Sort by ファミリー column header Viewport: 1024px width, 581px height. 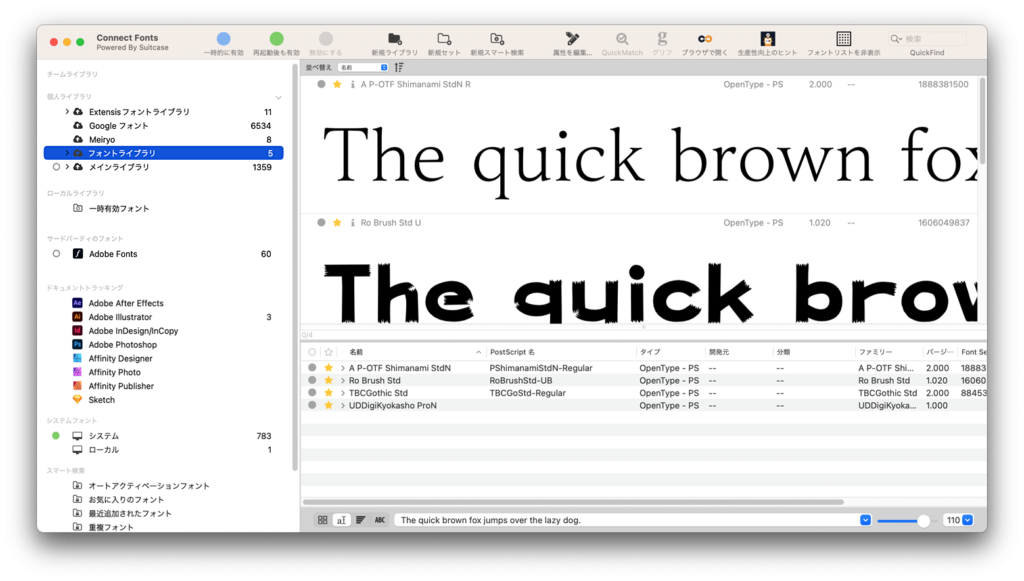(x=889, y=352)
